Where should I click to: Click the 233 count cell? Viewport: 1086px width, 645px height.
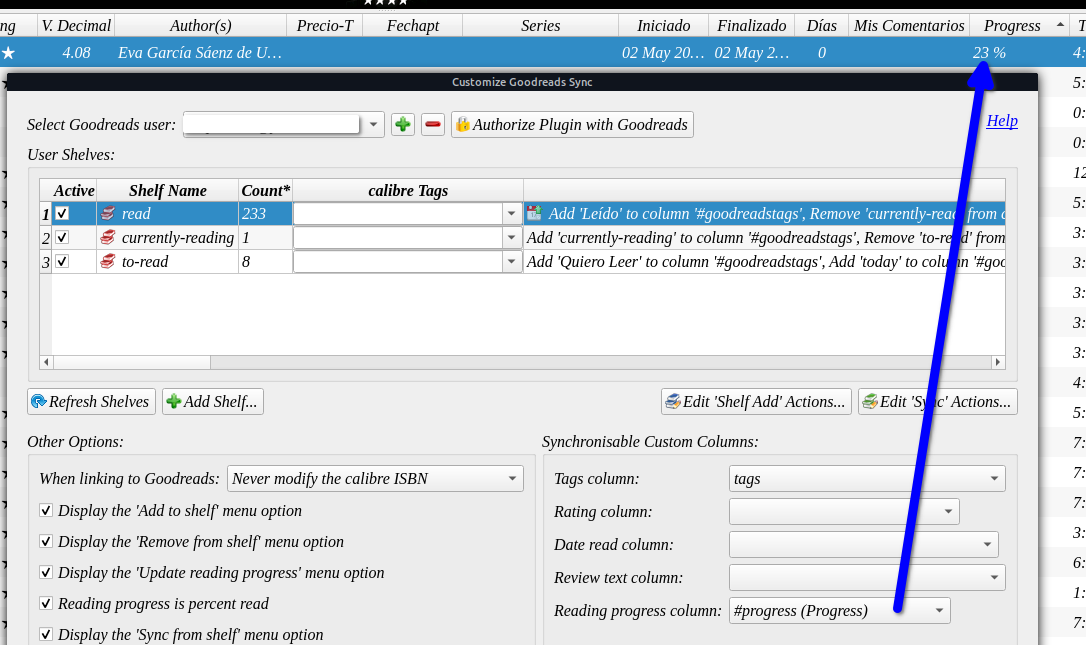tap(265, 213)
